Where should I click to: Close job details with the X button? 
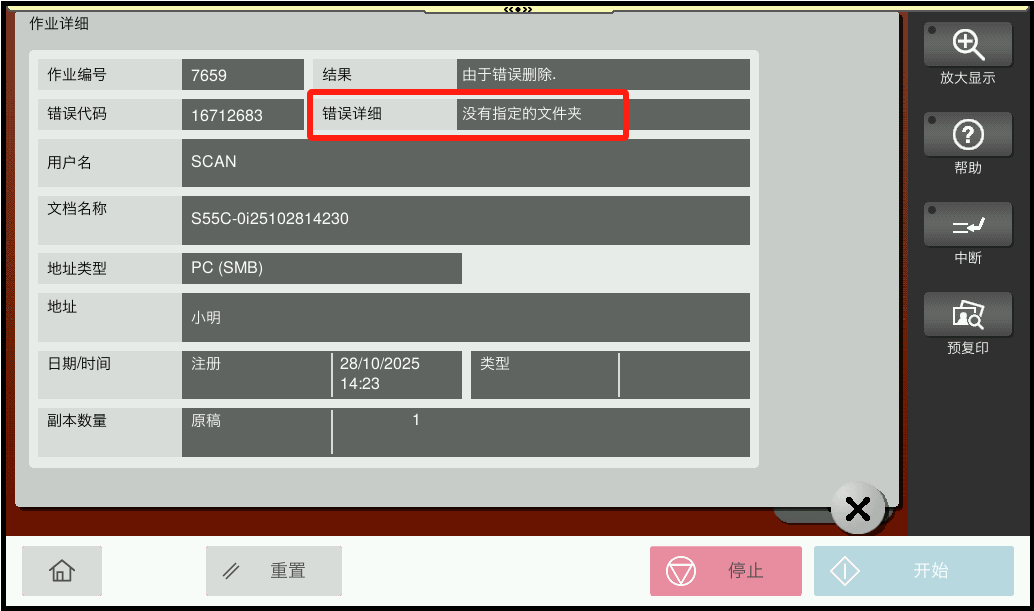point(857,509)
